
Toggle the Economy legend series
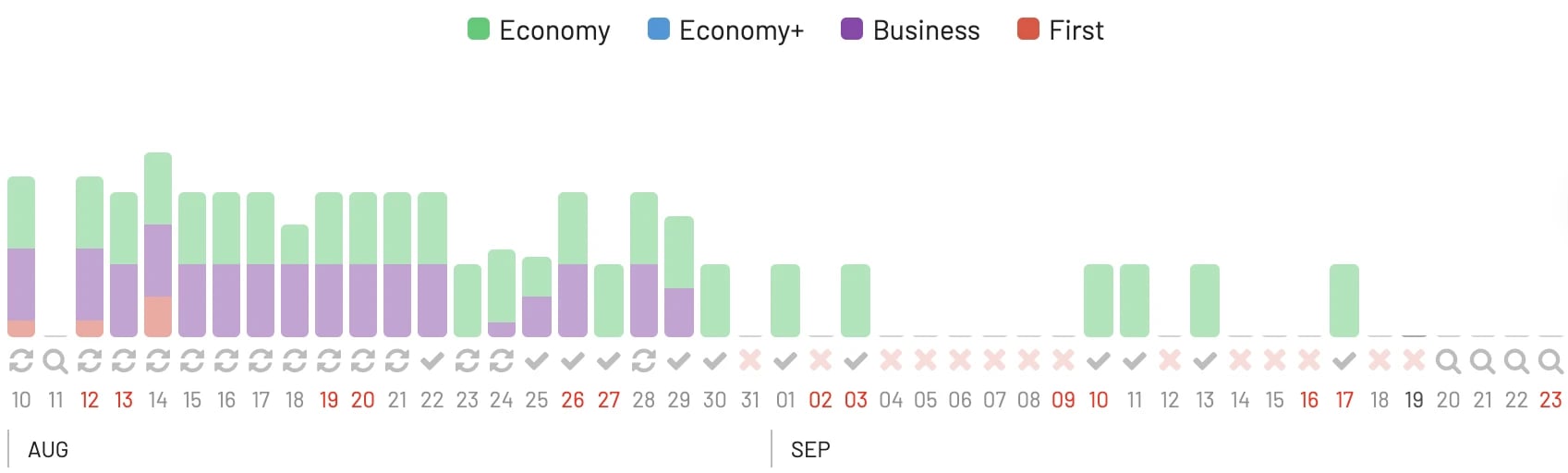click(539, 30)
